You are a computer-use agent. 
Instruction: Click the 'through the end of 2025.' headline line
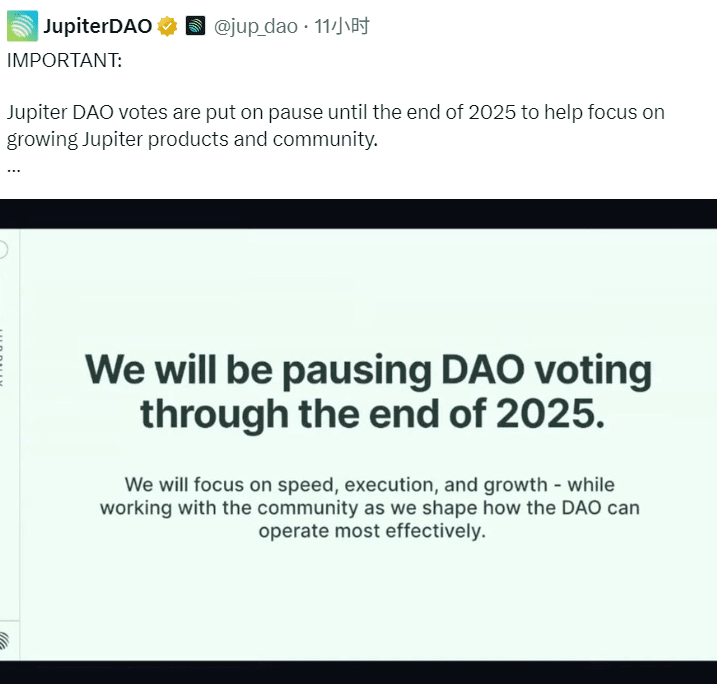(373, 414)
